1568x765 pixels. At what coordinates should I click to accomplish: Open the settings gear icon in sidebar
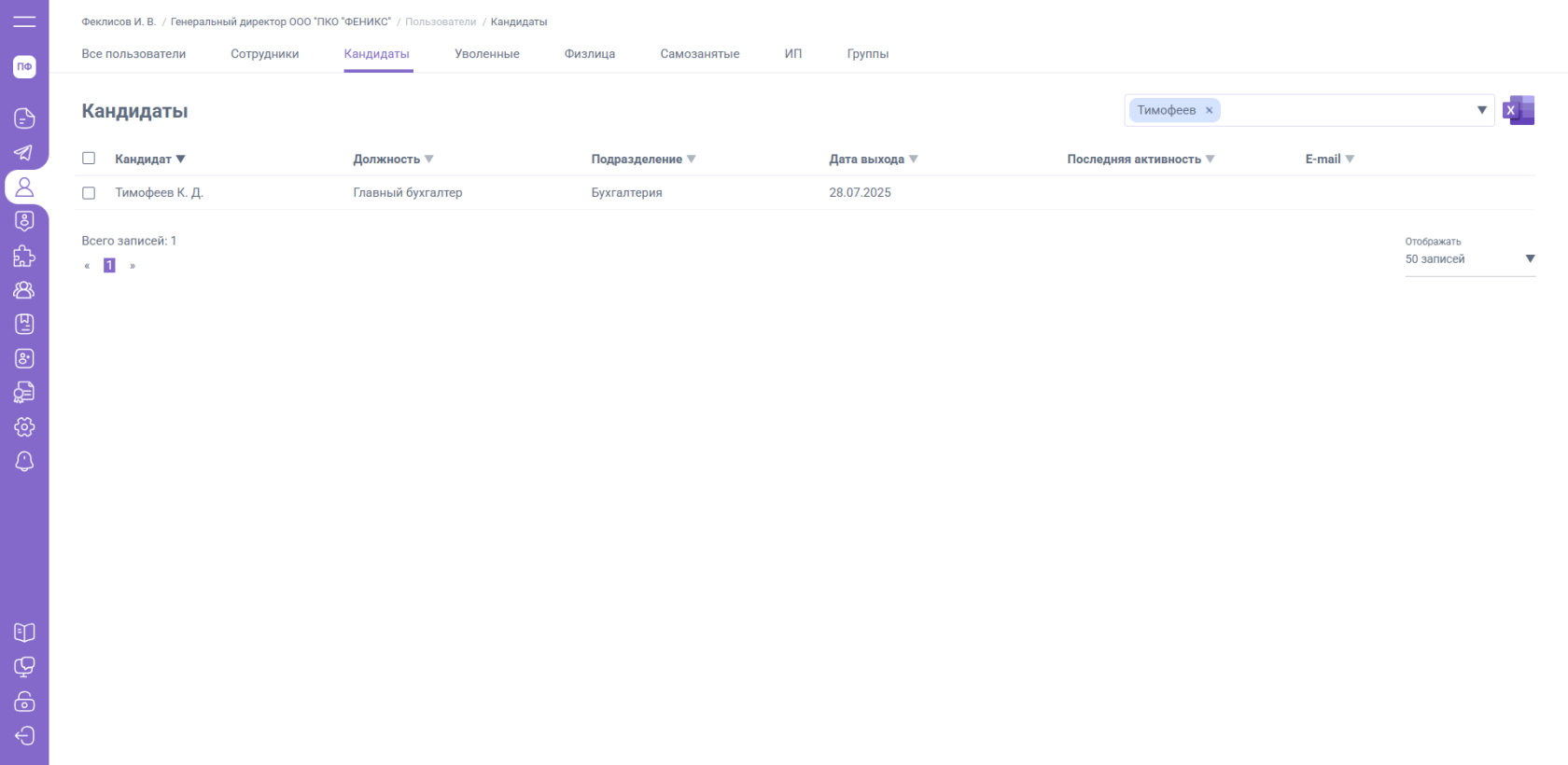click(x=24, y=427)
